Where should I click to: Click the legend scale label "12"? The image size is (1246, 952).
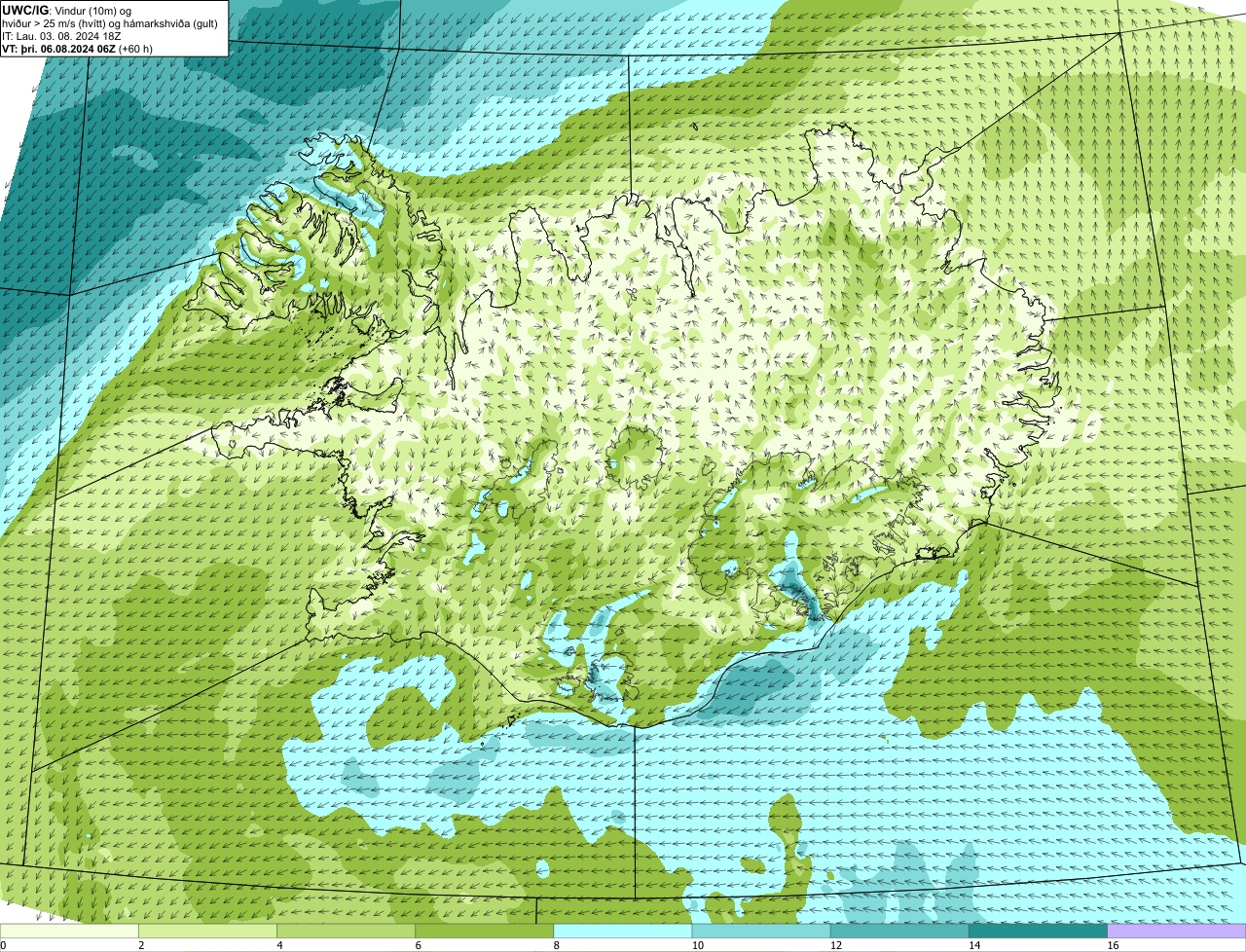835,945
